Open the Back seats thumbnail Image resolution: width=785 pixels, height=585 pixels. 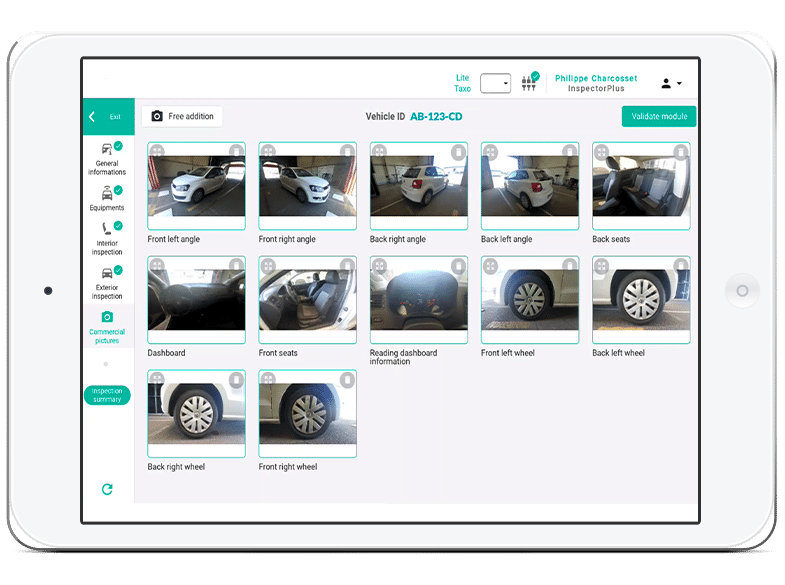pos(641,186)
